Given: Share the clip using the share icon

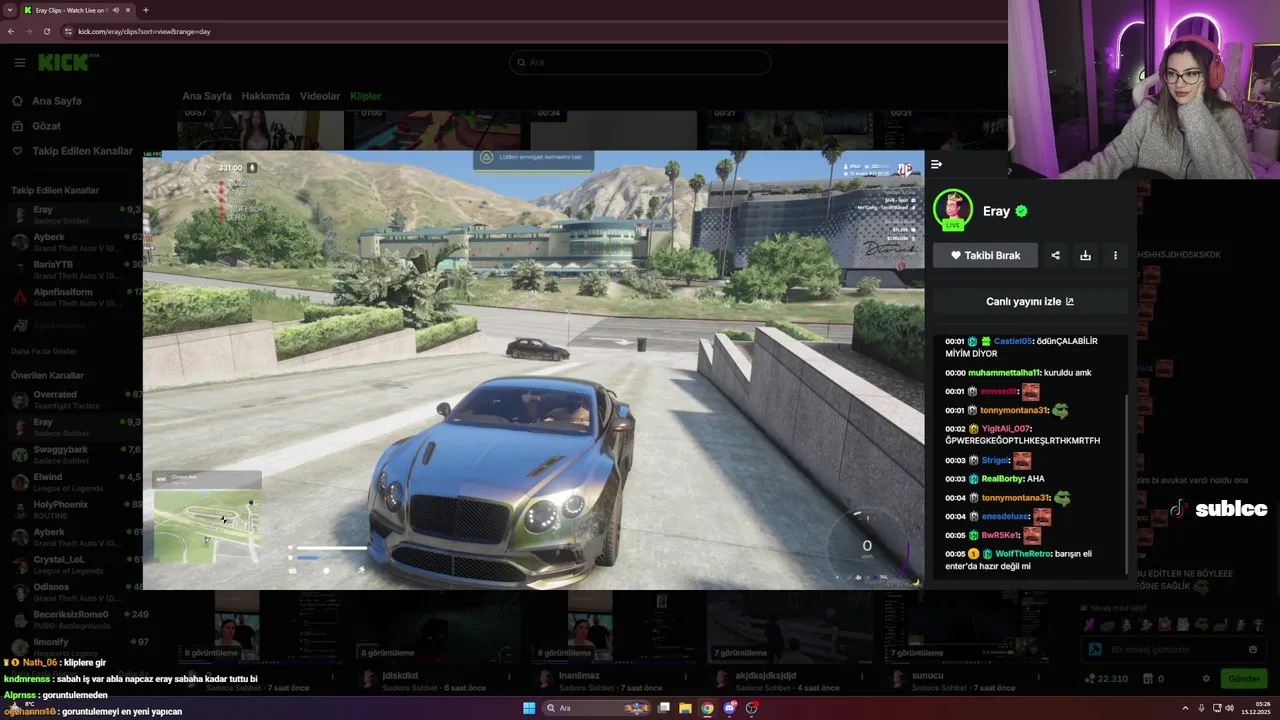Looking at the screenshot, I should pos(1055,255).
